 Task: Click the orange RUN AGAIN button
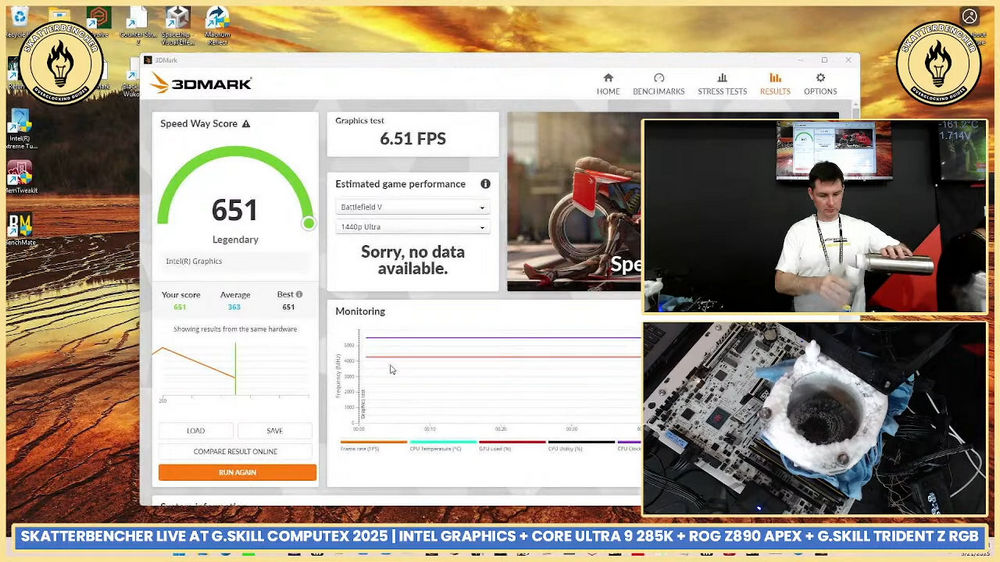click(x=237, y=472)
